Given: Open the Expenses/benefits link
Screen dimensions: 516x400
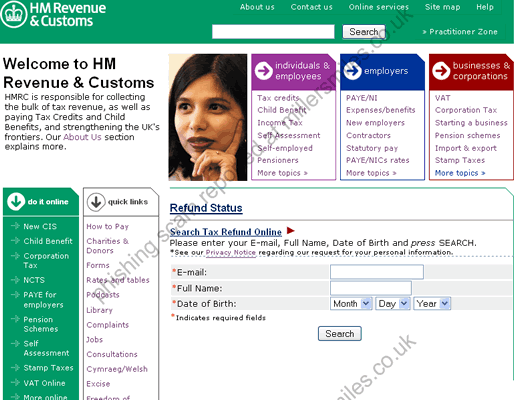Looking at the screenshot, I should [x=381, y=110].
